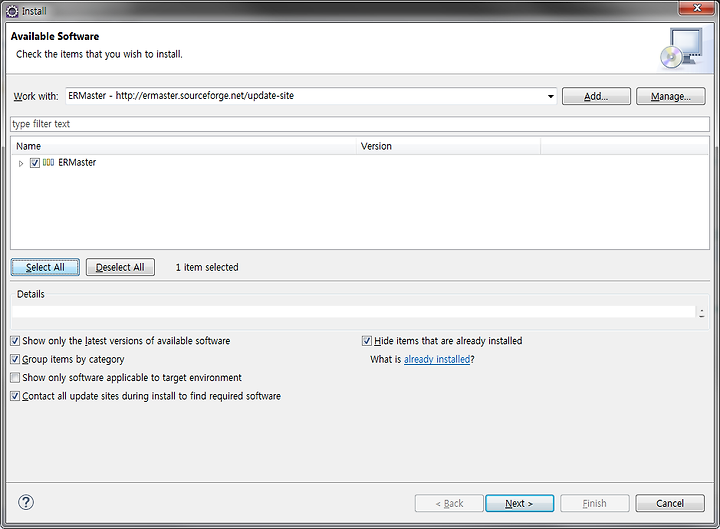Image resolution: width=720 pixels, height=529 pixels.
Task: Click the Details area spinner control
Action: pyautogui.click(x=702, y=312)
